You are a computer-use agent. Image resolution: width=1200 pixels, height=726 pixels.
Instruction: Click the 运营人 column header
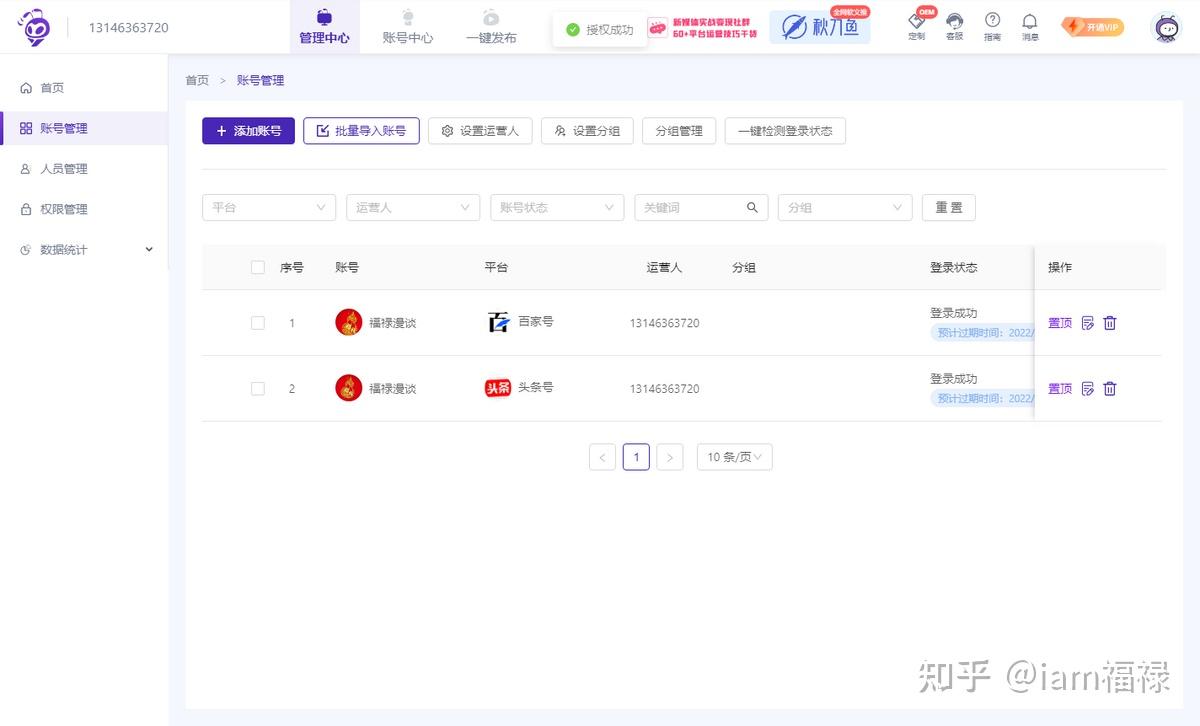(x=664, y=267)
